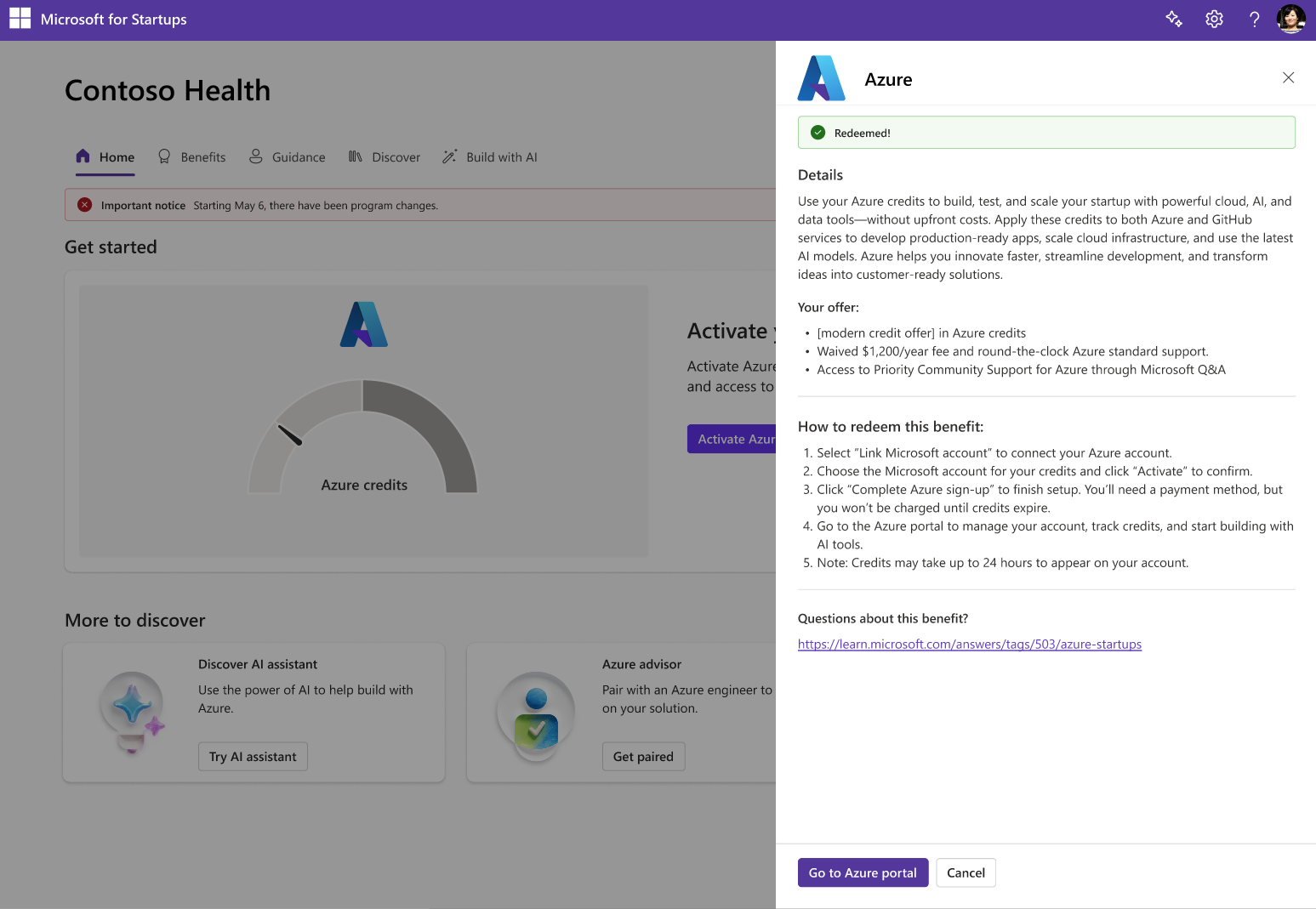Click the Azure credits gauge
1316x909 pixels.
[363, 435]
